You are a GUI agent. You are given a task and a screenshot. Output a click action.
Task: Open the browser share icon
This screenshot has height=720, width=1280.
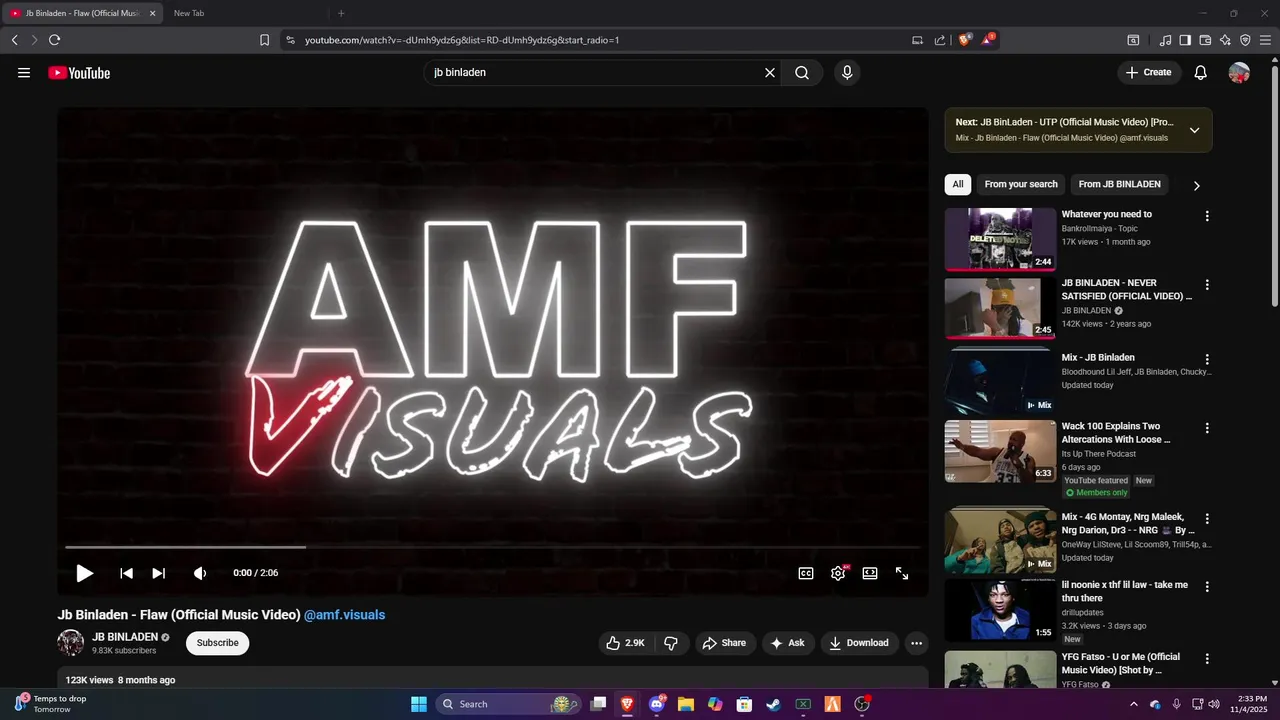point(940,40)
